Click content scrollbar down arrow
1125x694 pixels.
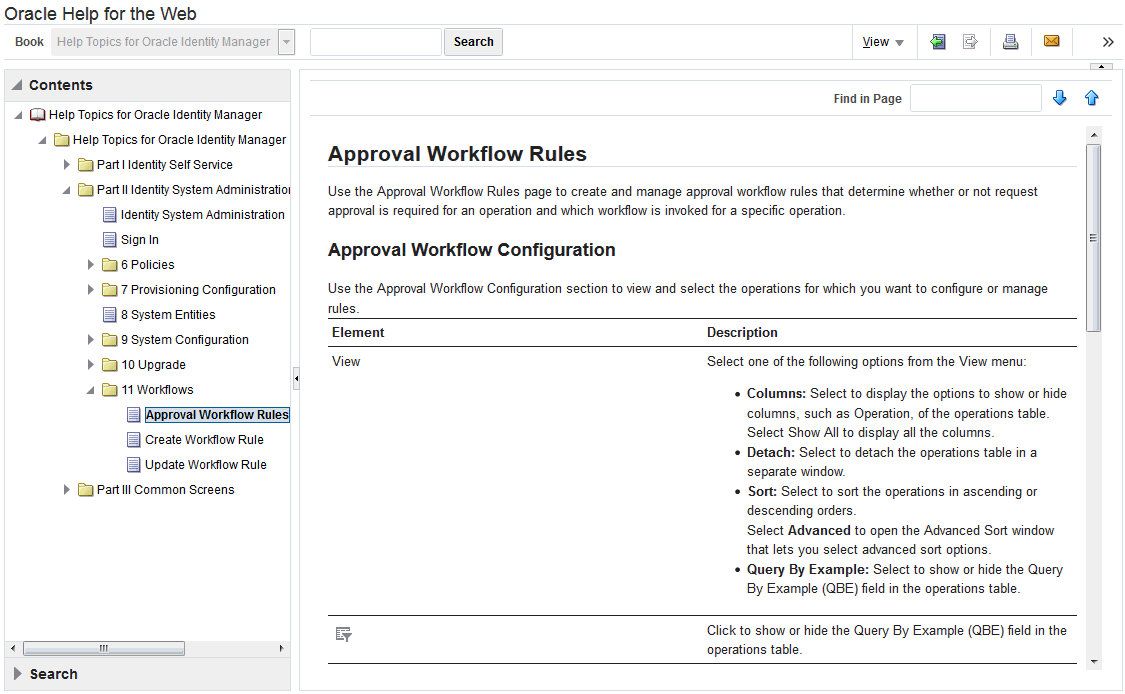(1093, 662)
